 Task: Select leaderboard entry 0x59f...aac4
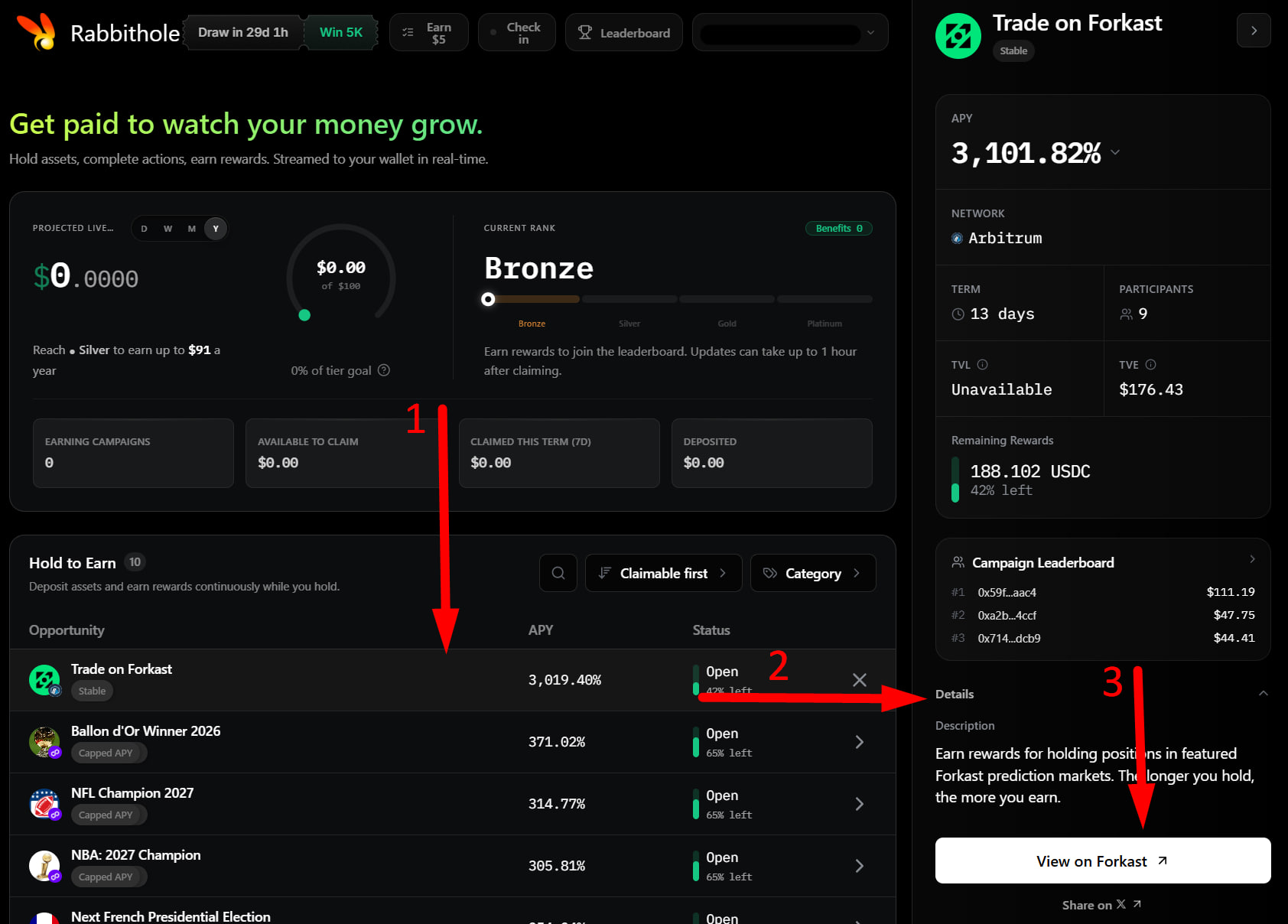[1103, 592]
